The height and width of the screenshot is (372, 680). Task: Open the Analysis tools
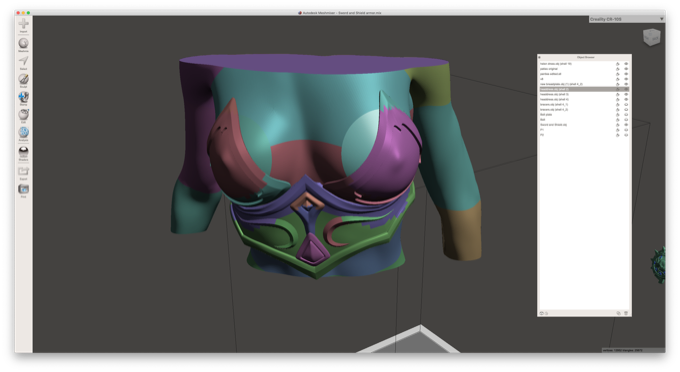[x=23, y=133]
